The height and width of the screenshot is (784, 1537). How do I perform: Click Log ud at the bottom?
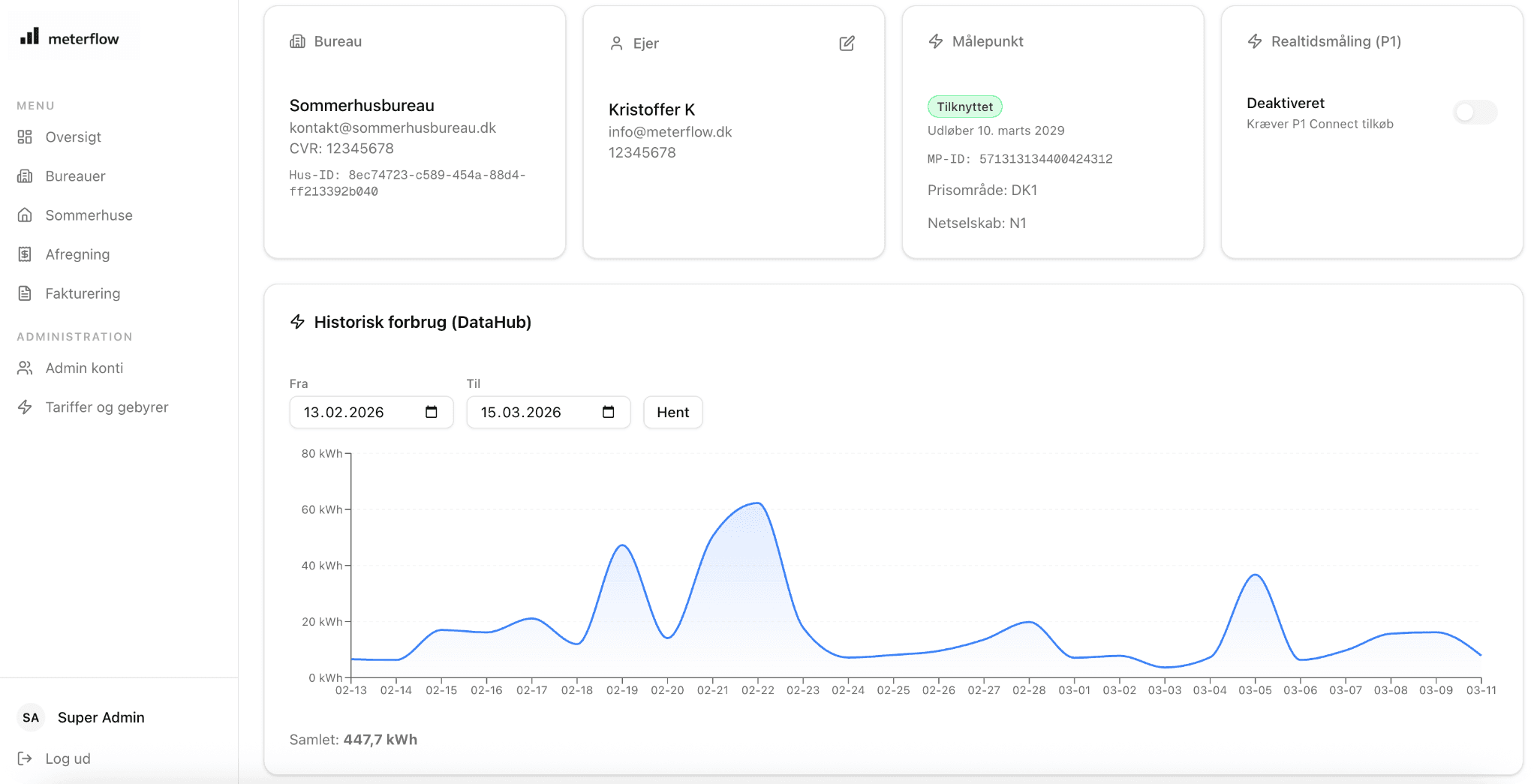coord(67,758)
